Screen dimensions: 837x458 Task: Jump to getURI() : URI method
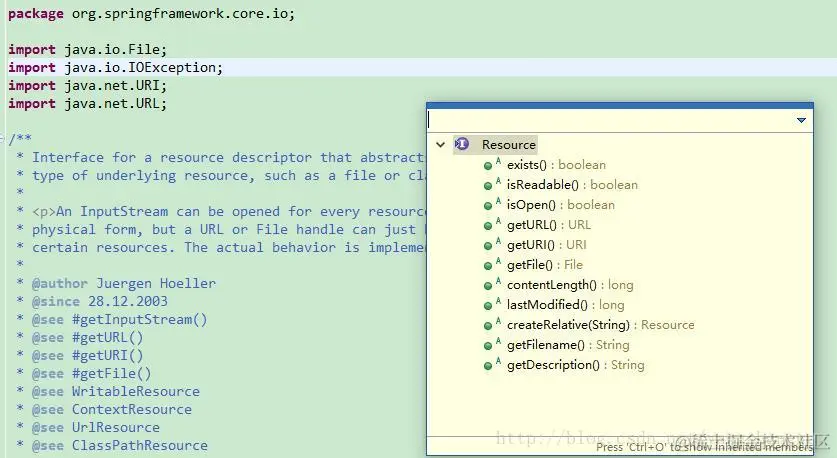pos(547,245)
